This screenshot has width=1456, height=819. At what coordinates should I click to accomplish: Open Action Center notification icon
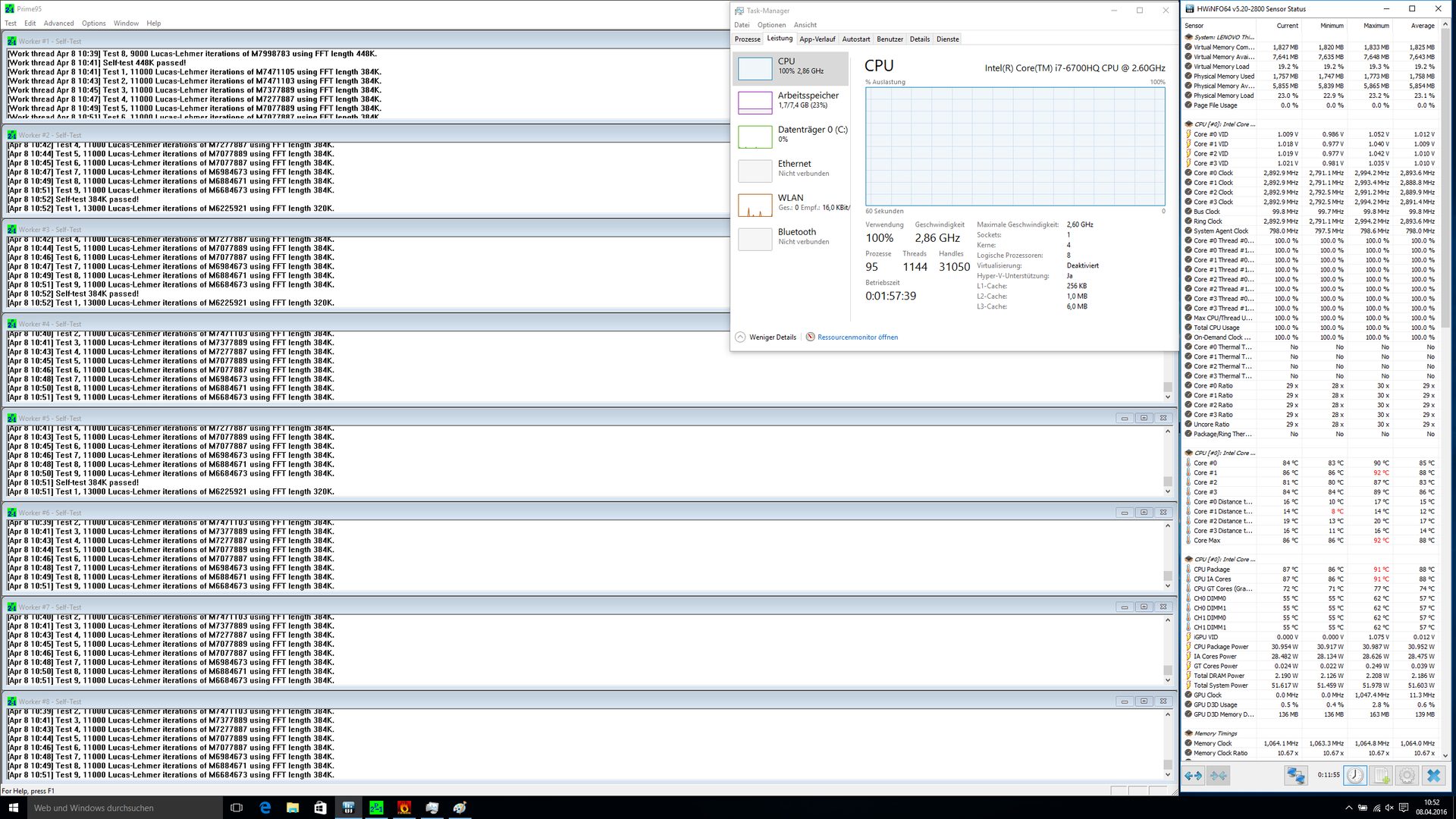(x=1404, y=808)
